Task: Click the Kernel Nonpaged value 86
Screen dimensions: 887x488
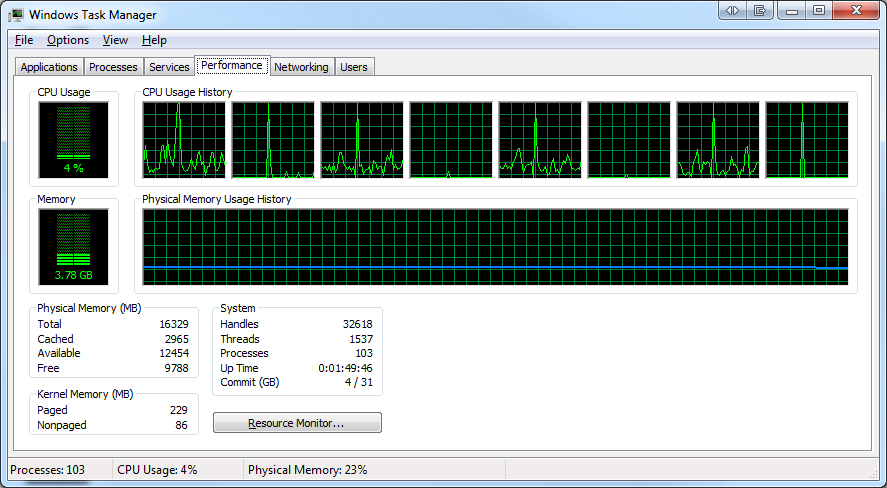Action: pyautogui.click(x=182, y=425)
